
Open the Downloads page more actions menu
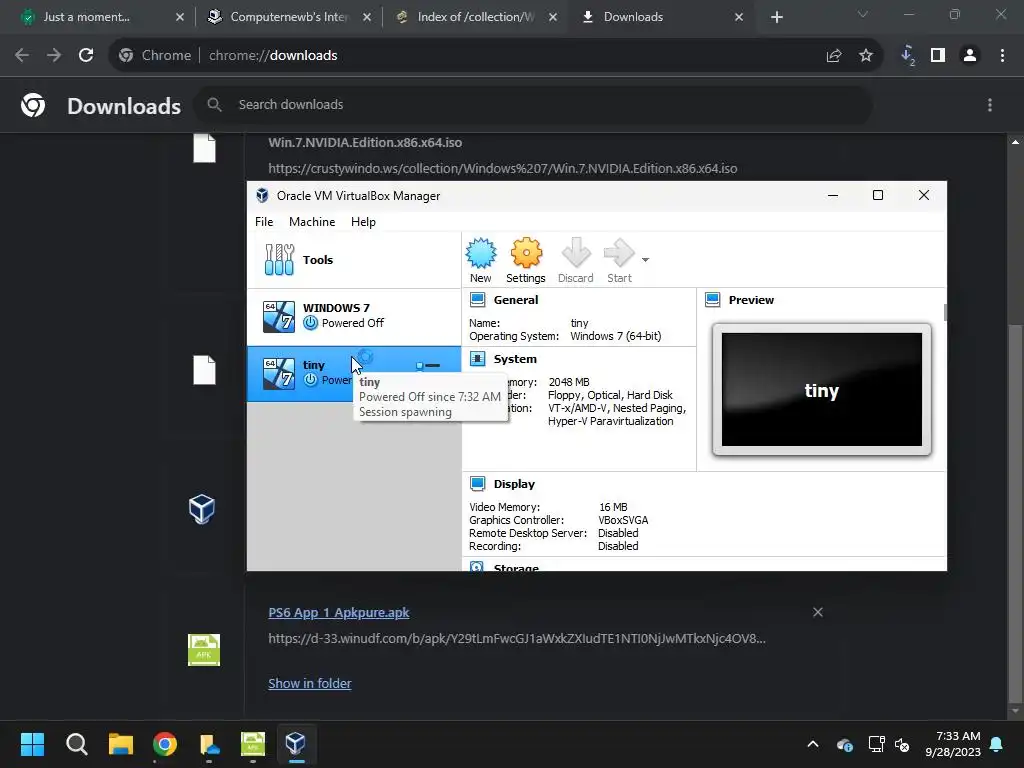990,105
